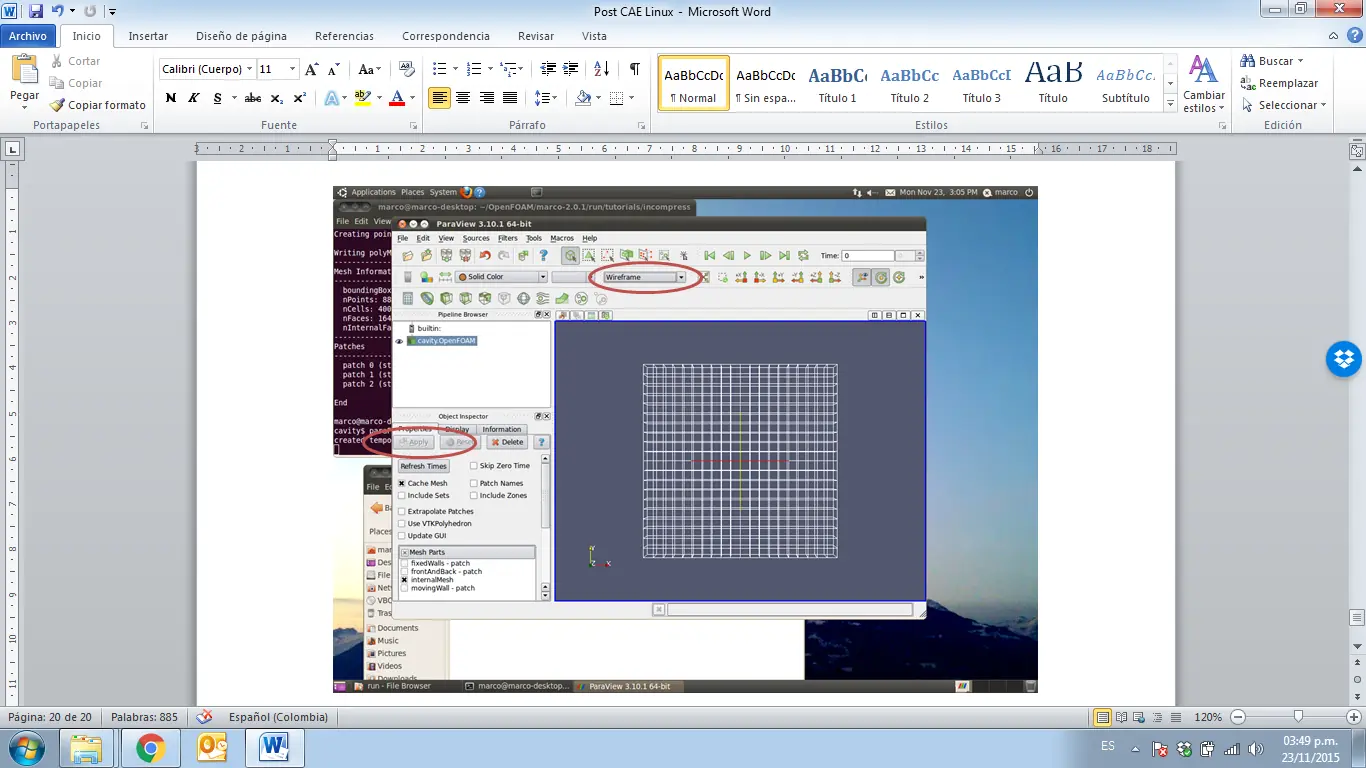This screenshot has width=1366, height=768.
Task: Click the Palabras: 885 word count
Action: (145, 717)
